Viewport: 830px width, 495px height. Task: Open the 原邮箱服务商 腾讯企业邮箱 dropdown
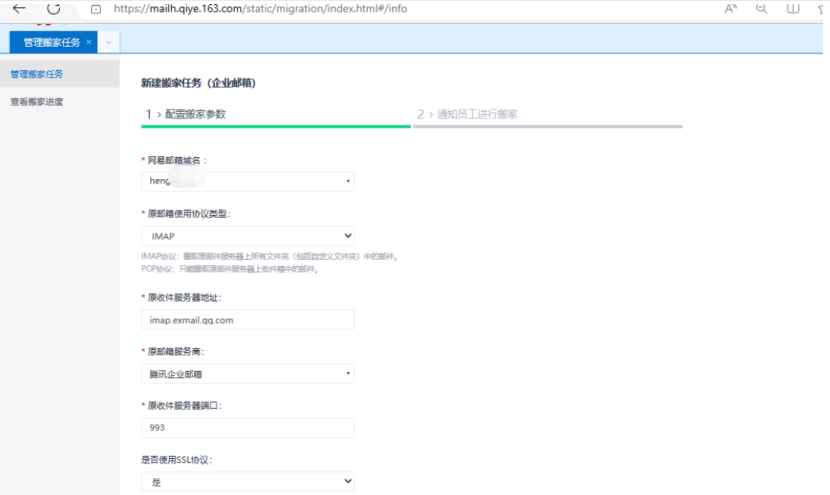pos(248,374)
